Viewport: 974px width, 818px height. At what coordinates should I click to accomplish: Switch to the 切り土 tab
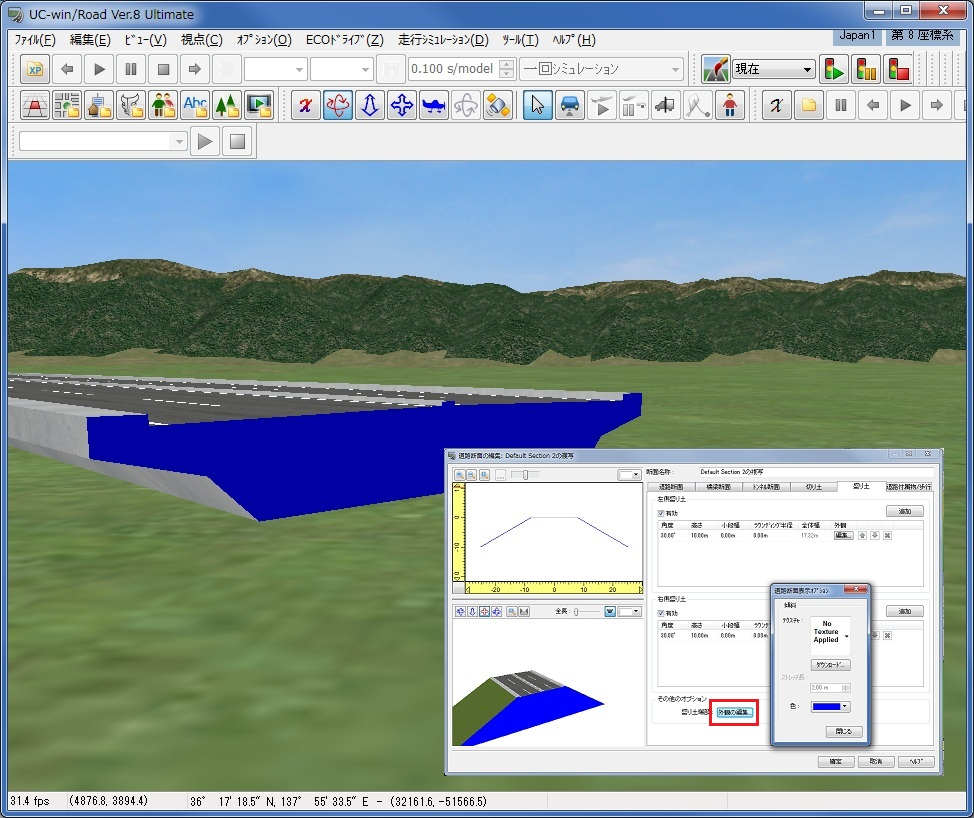813,487
